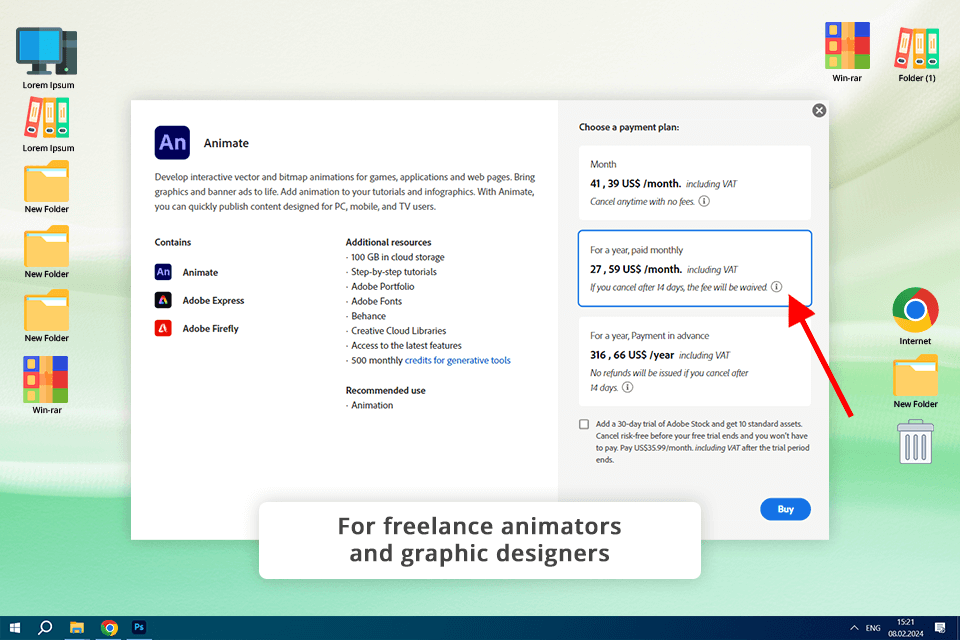Open the info icon on the Month plan

tap(704, 201)
